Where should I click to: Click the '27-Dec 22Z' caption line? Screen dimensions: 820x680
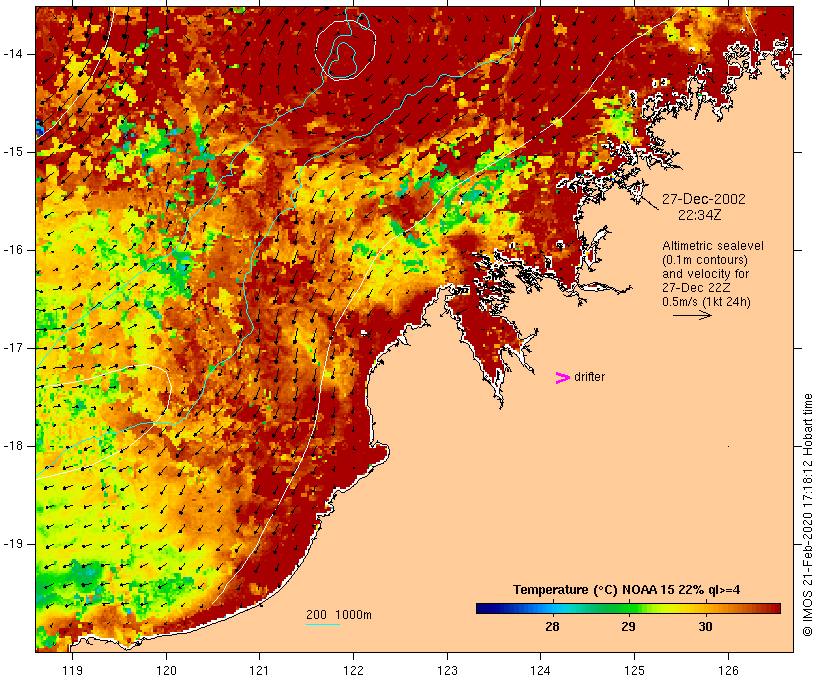(x=696, y=288)
